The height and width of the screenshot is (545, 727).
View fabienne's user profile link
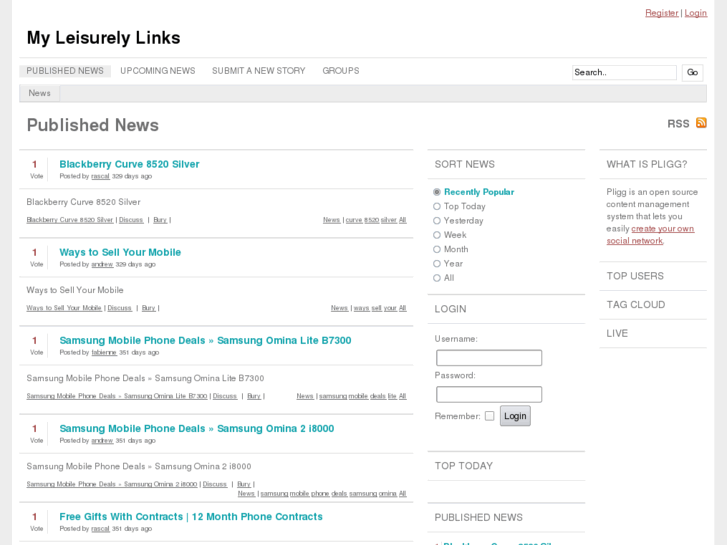pos(104,353)
